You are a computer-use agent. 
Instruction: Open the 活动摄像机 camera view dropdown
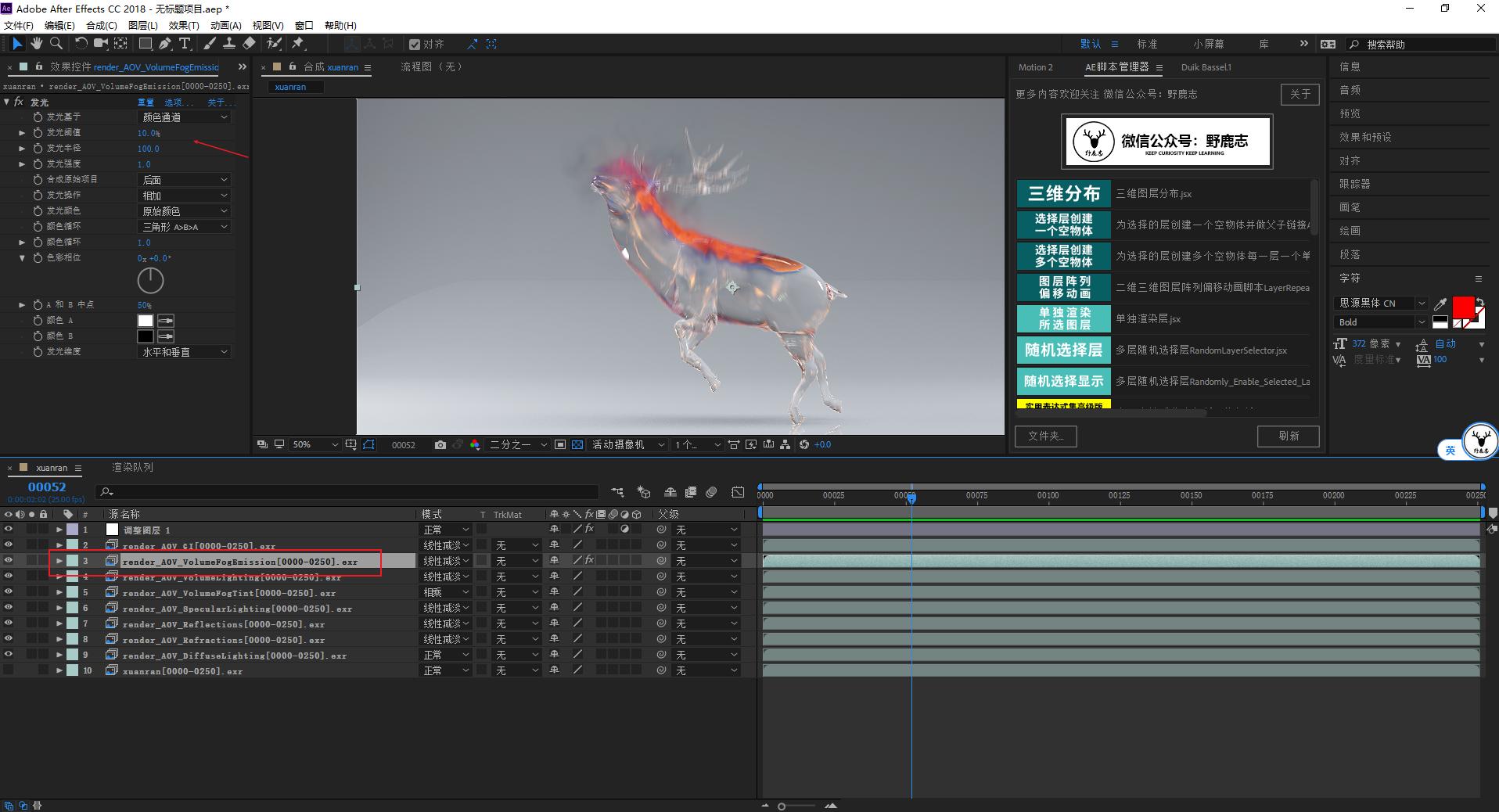coord(626,444)
